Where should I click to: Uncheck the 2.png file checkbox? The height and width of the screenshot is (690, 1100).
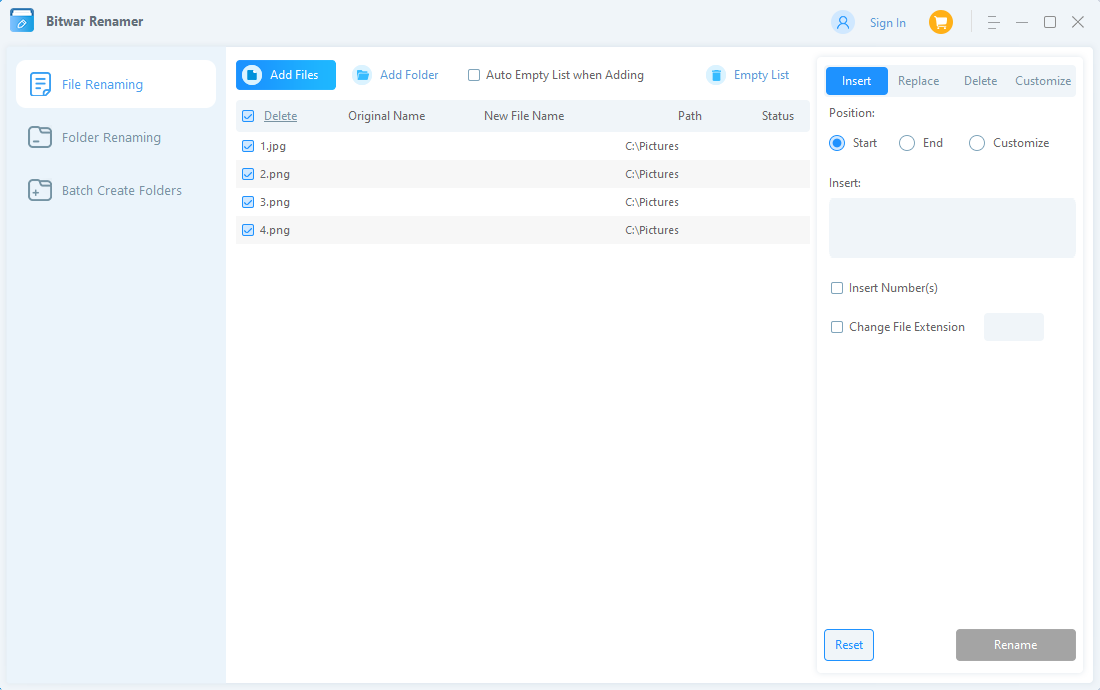[248, 174]
